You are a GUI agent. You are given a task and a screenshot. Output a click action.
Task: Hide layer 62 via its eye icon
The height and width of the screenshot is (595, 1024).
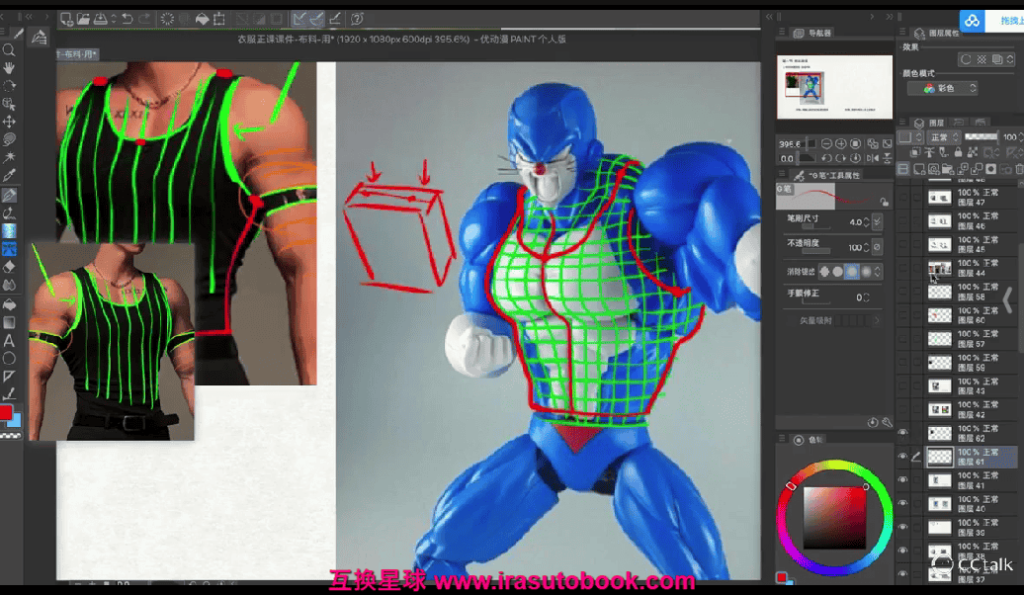(903, 432)
